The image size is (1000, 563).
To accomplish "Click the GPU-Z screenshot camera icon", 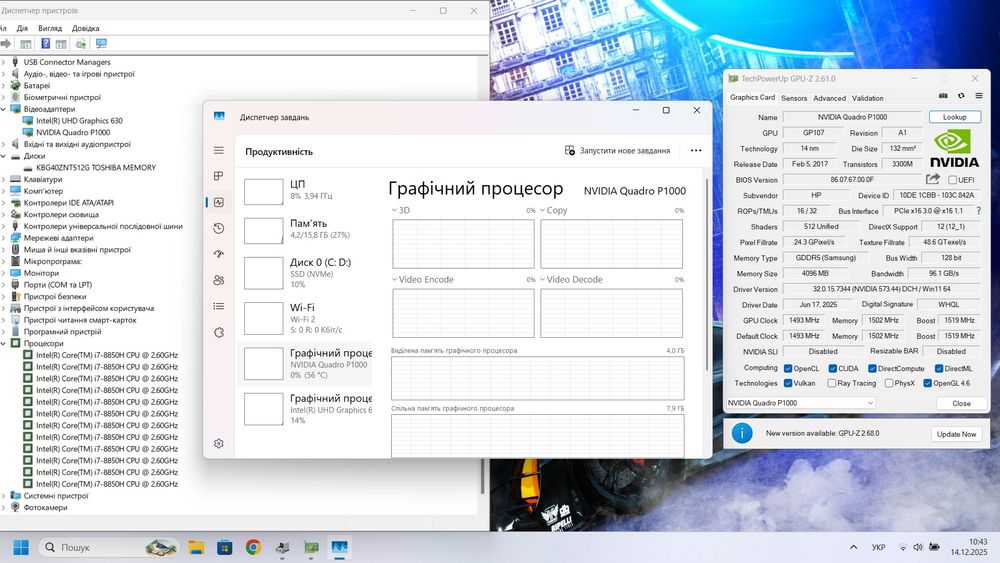I will (x=943, y=96).
